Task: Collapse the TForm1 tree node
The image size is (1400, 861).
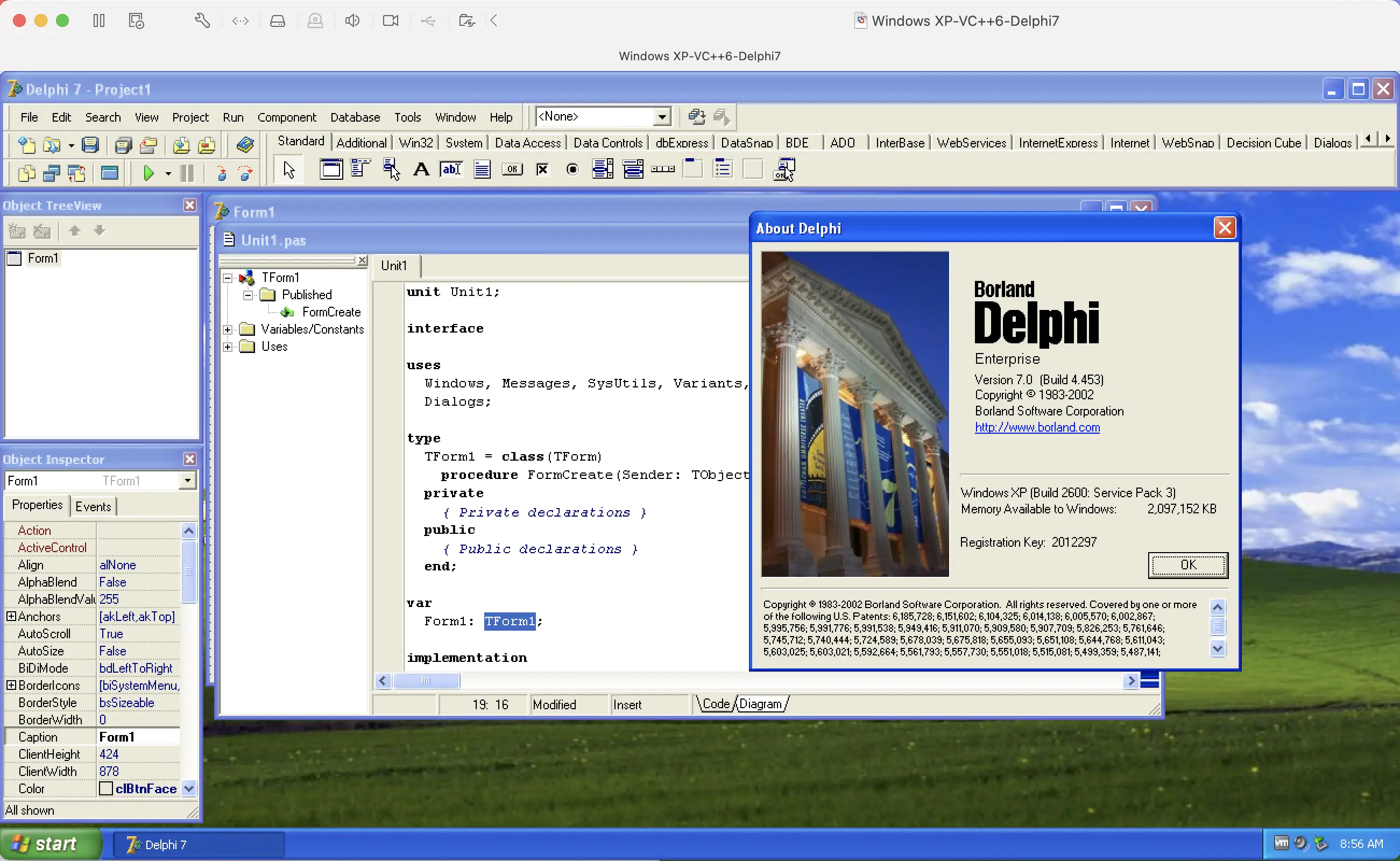Action: tap(228, 278)
